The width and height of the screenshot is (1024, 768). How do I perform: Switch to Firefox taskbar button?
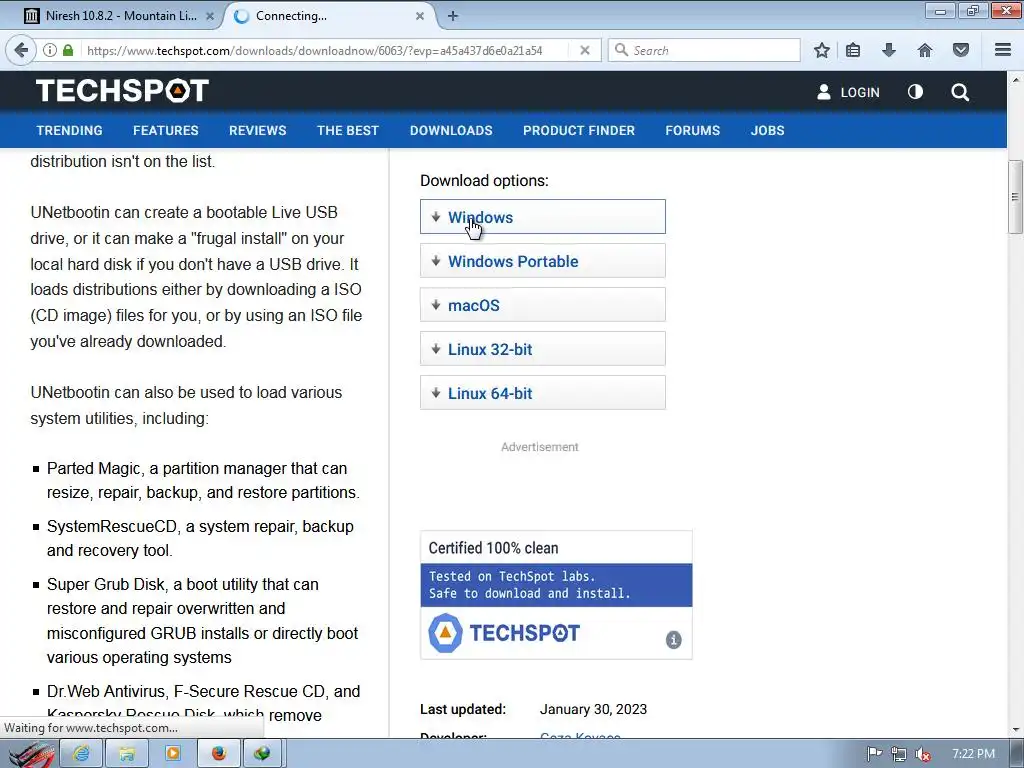tap(218, 754)
